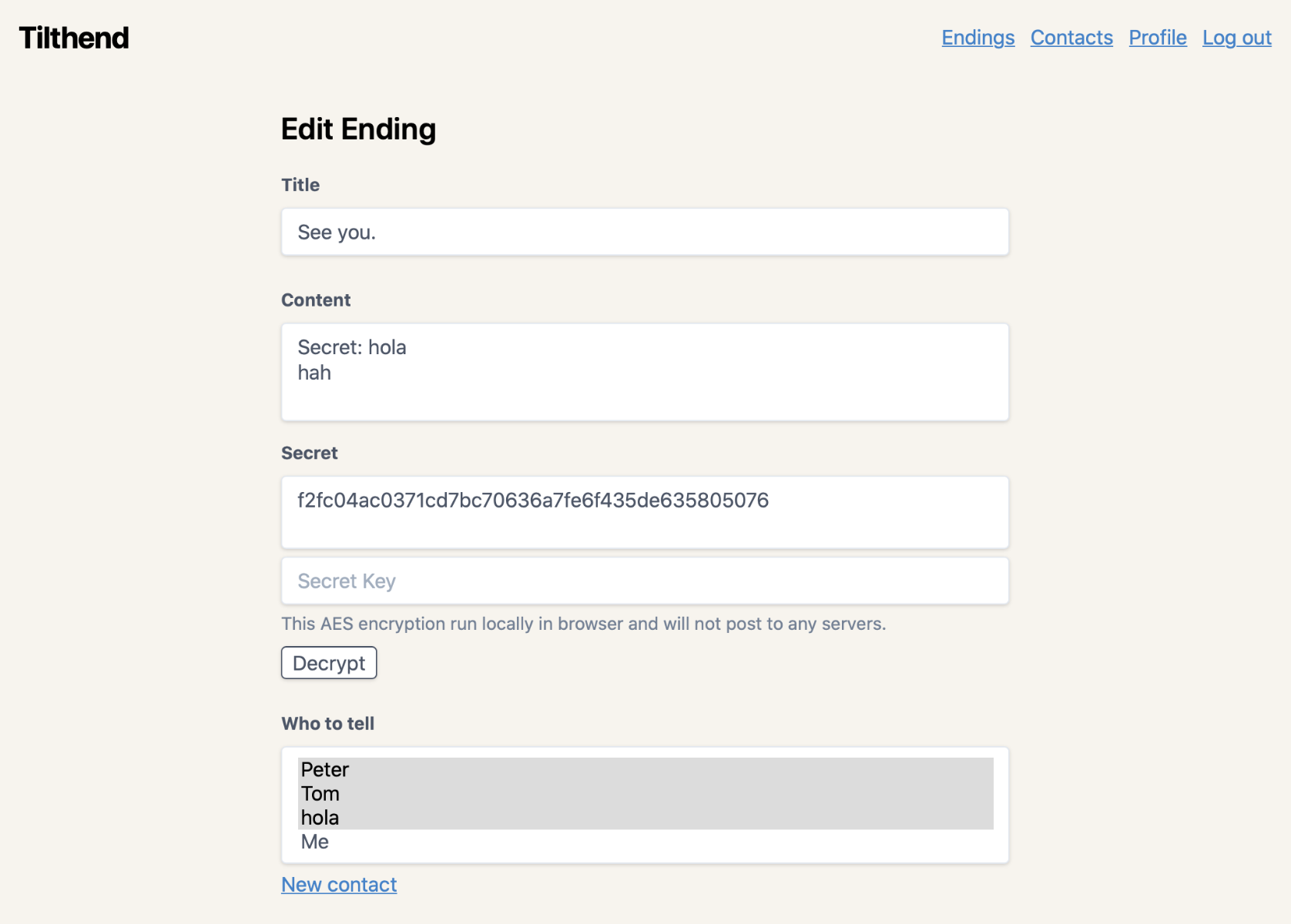1291x924 pixels.
Task: Go to the Contacts page
Action: pyautogui.click(x=1071, y=38)
